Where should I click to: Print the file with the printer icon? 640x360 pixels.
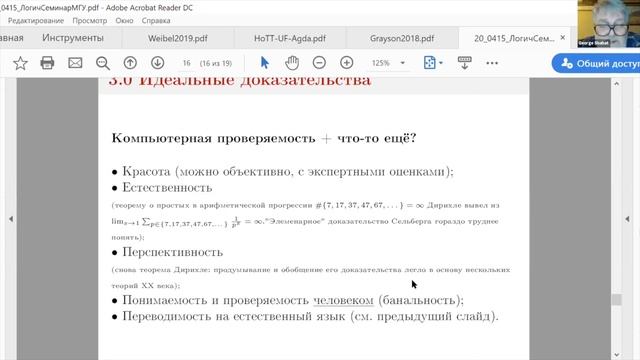(x=47, y=63)
